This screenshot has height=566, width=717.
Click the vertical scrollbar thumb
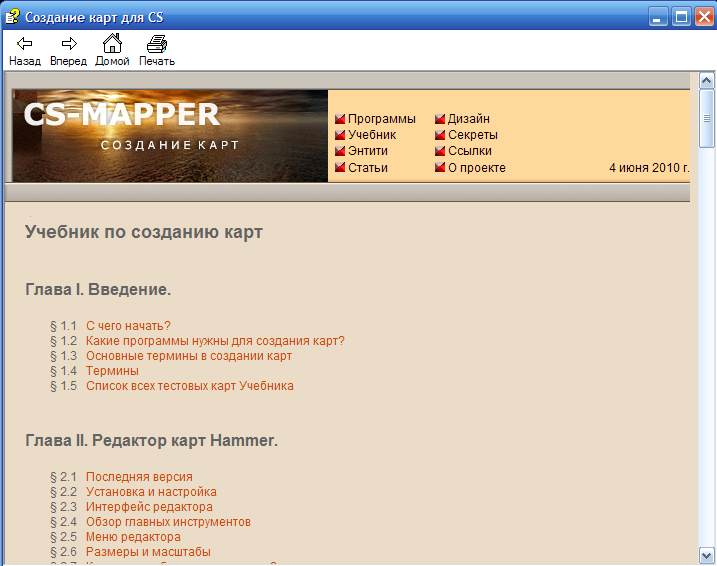point(706,118)
